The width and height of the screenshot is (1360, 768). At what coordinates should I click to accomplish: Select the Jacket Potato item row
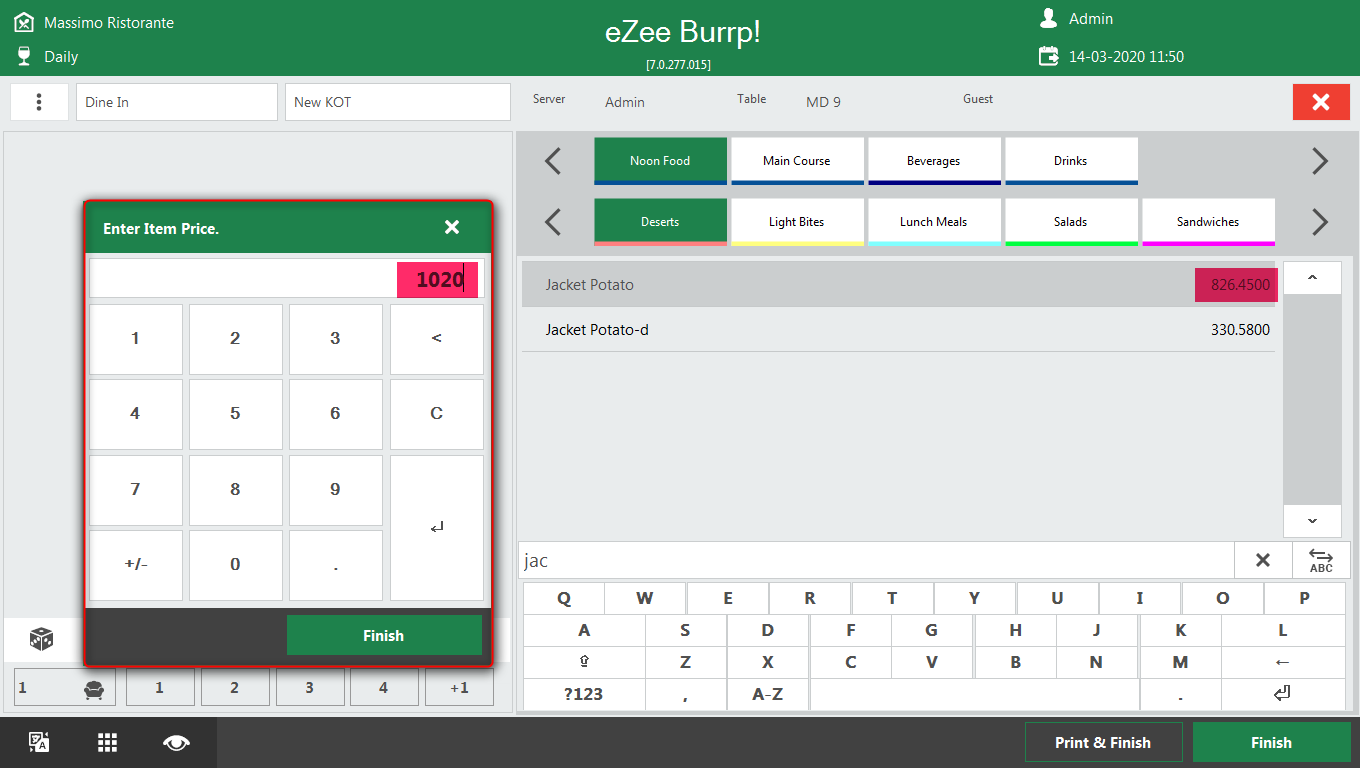[898, 285]
